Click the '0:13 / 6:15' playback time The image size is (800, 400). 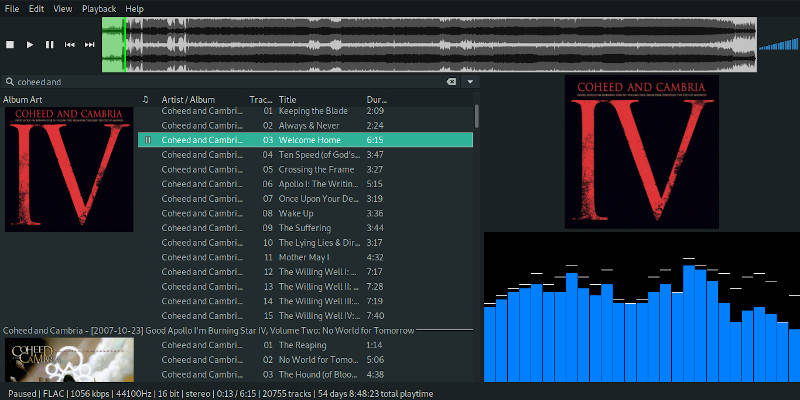(239, 394)
